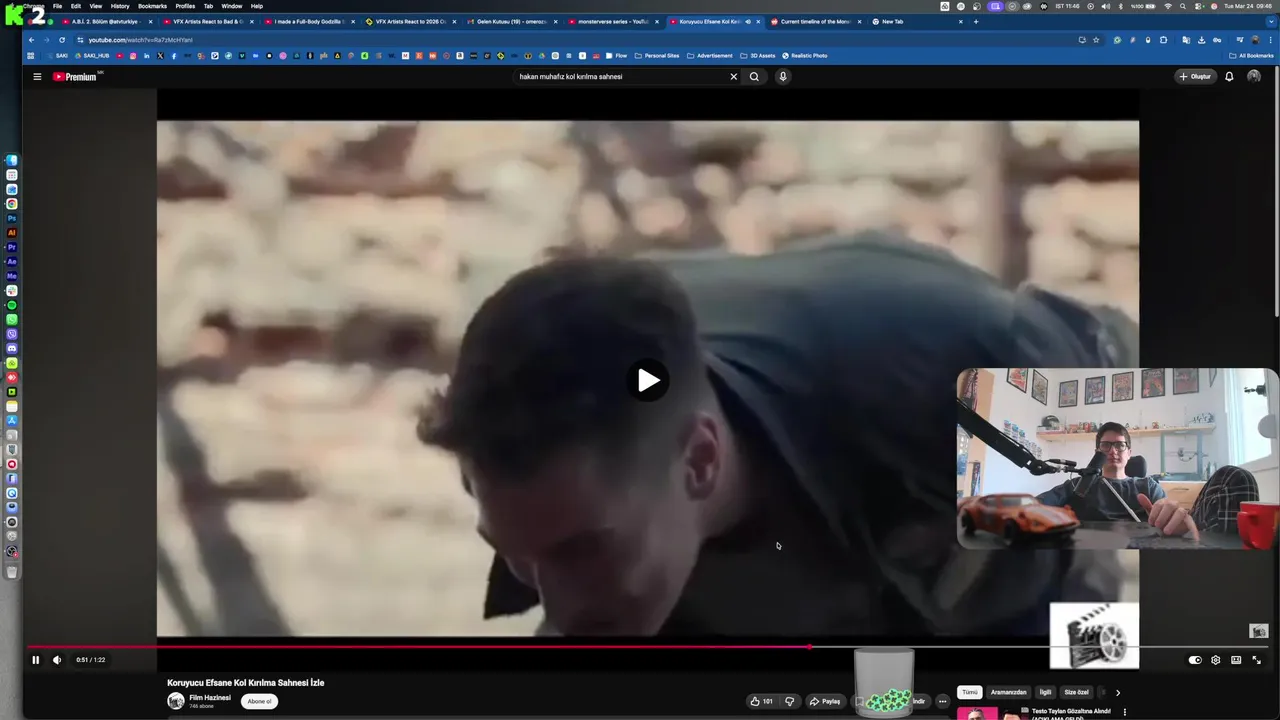Subscribe using the Abone ol button
The image size is (1280, 720).
(x=259, y=701)
